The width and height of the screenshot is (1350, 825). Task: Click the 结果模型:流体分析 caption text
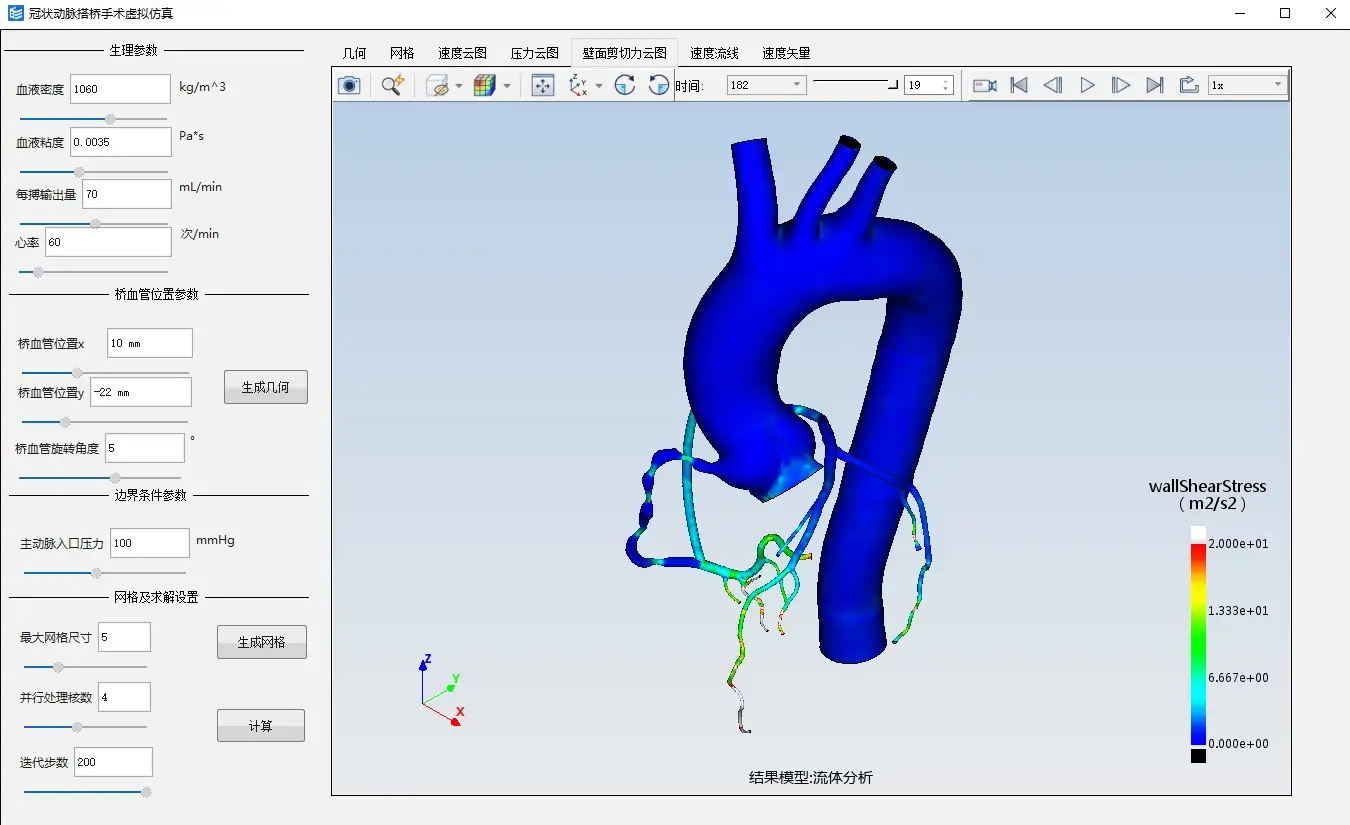tap(811, 777)
